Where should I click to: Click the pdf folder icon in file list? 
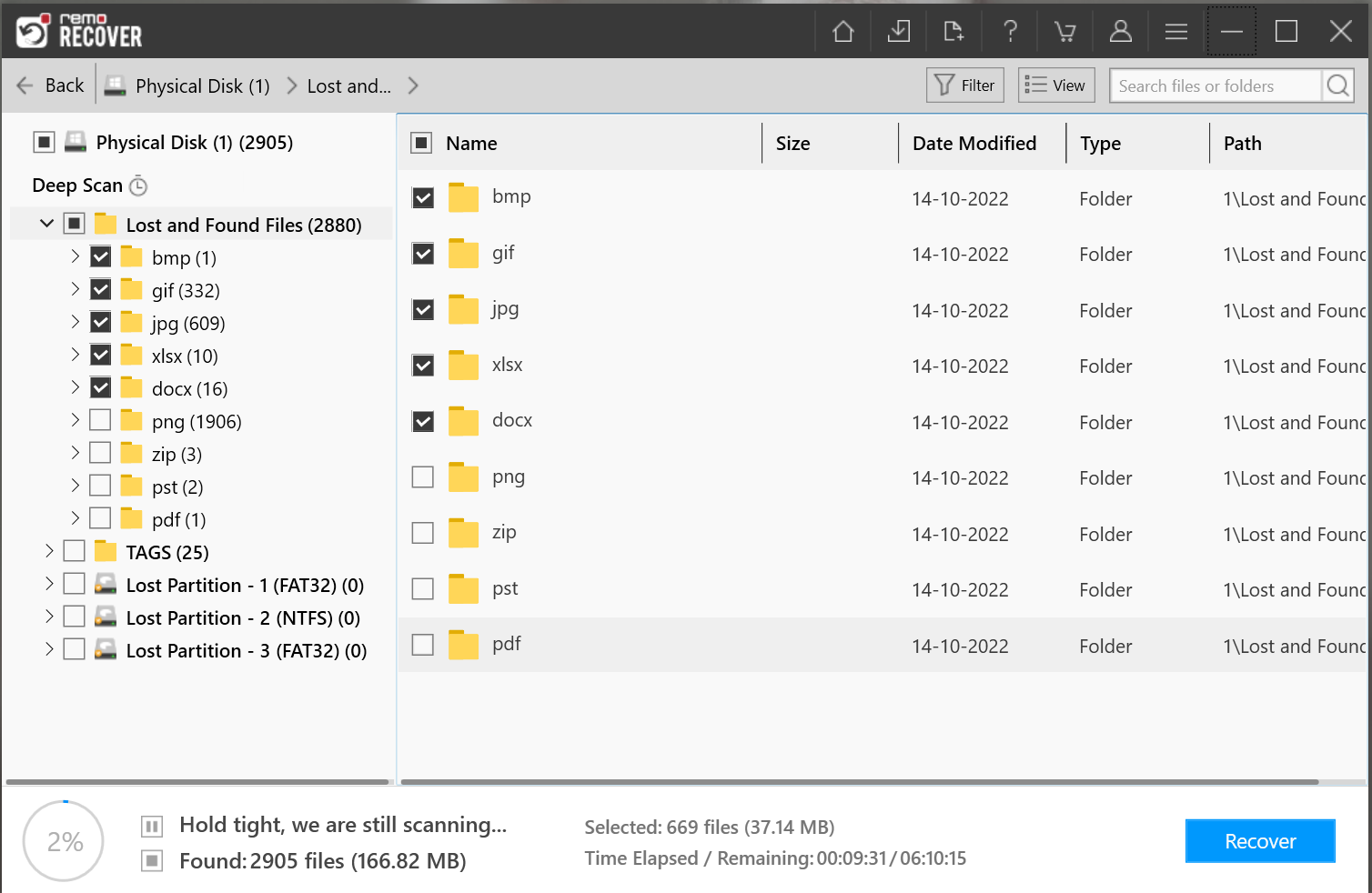[x=463, y=645]
